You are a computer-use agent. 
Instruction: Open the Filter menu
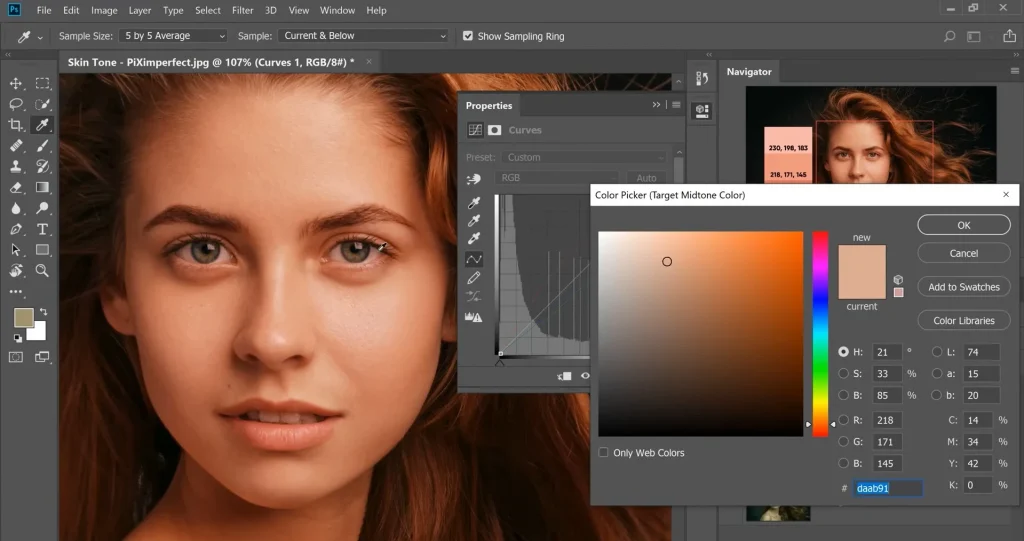242,10
